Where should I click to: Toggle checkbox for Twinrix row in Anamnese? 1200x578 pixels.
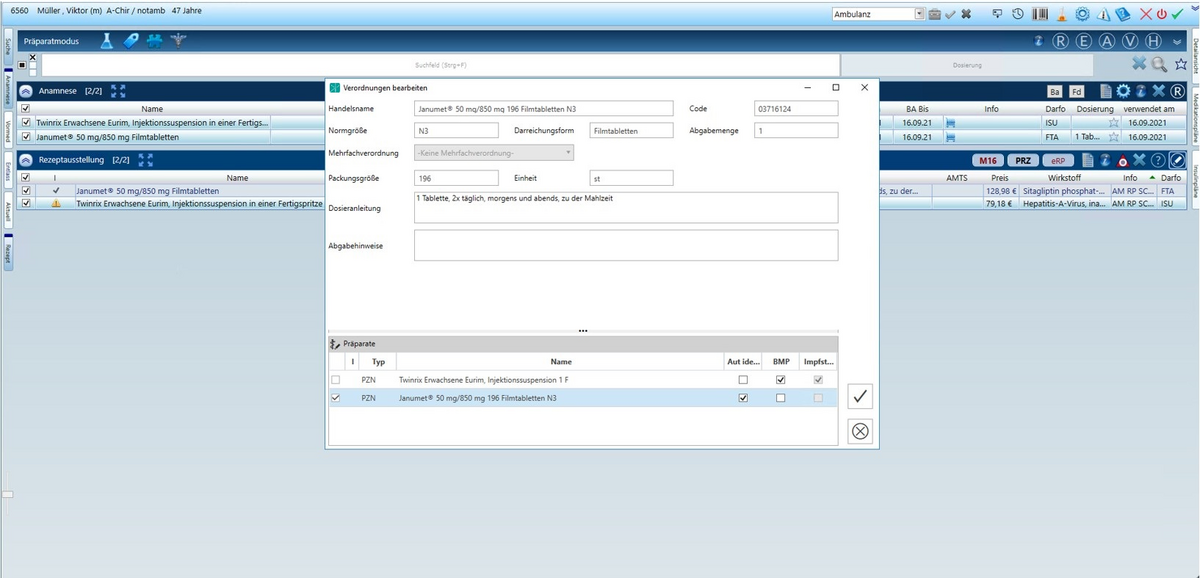(26, 123)
